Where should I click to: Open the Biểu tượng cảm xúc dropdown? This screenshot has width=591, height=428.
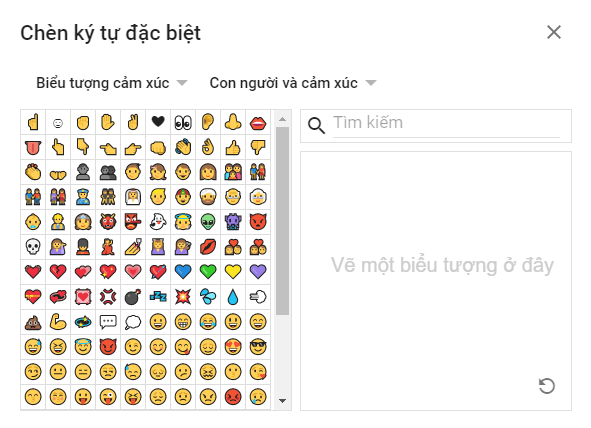pos(112,83)
